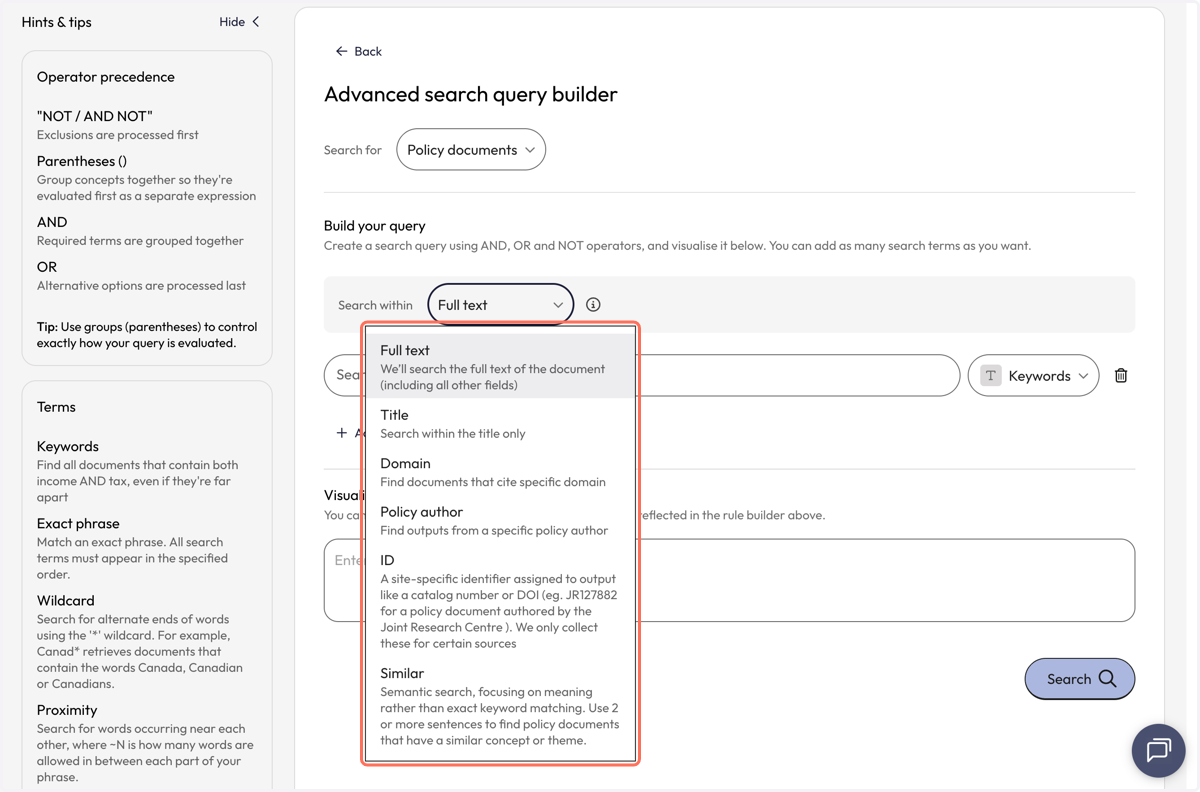Viewport: 1200px width, 792px height.
Task: Delete search term with trash icon
Action: pos(1121,376)
